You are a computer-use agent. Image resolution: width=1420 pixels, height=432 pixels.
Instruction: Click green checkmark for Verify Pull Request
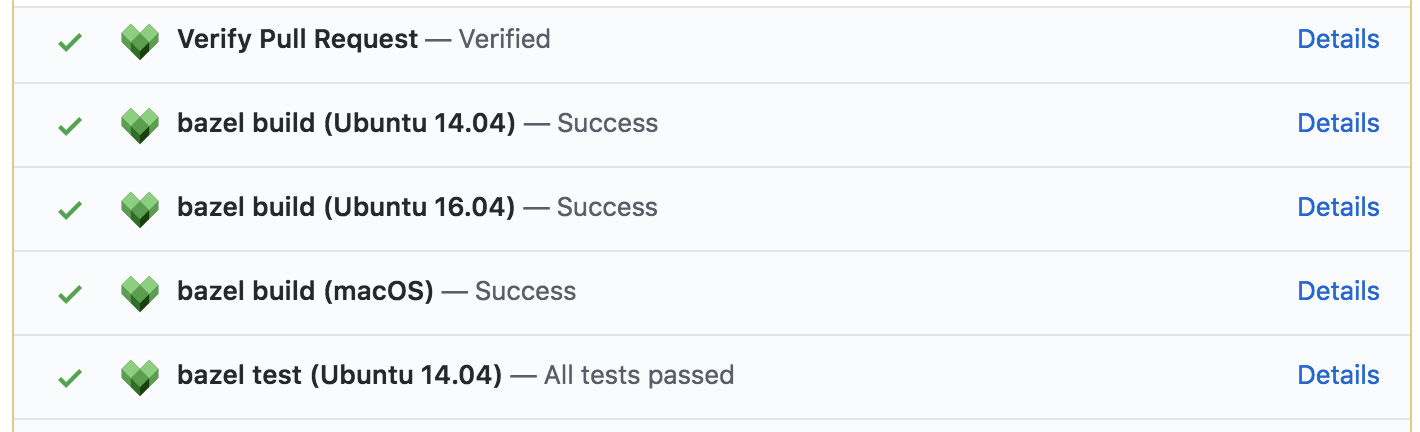point(69,43)
